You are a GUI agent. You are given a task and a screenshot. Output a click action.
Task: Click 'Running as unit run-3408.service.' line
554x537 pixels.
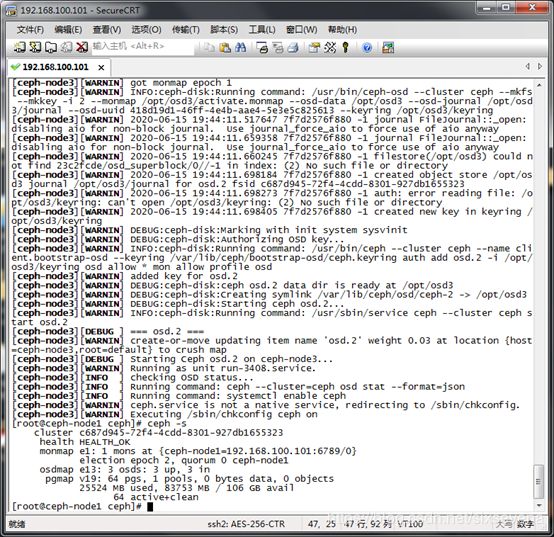pos(223,368)
